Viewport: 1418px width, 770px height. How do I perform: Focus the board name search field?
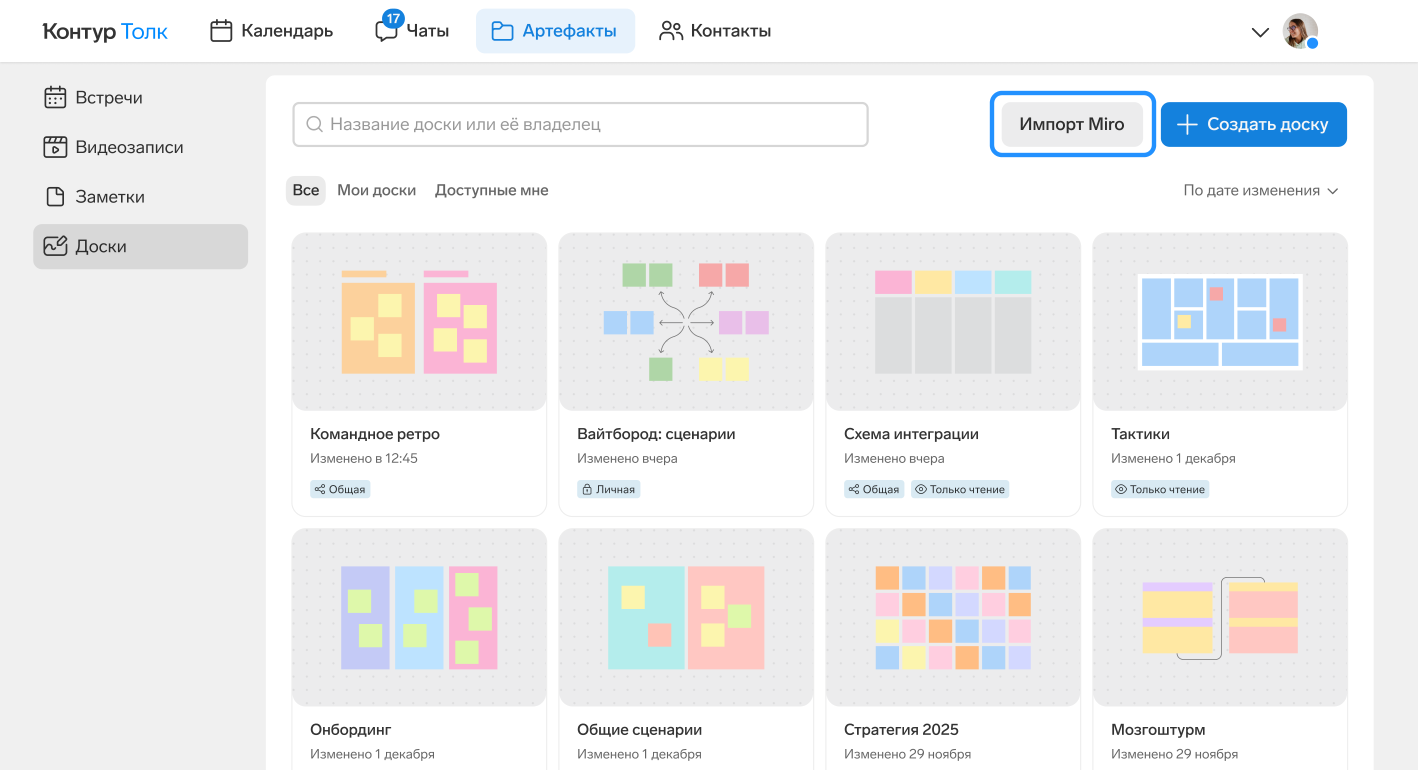pos(580,125)
